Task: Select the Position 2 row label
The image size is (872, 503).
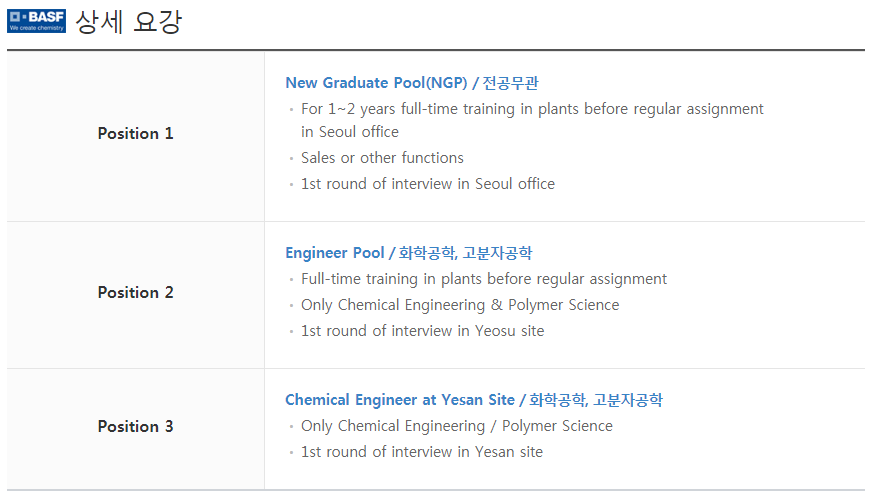Action: [x=135, y=292]
